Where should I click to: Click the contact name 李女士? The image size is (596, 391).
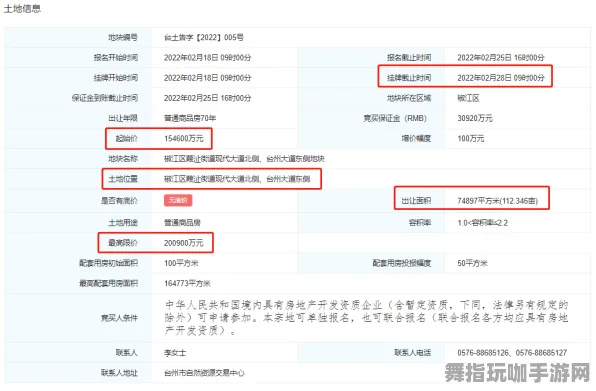pyautogui.click(x=175, y=353)
